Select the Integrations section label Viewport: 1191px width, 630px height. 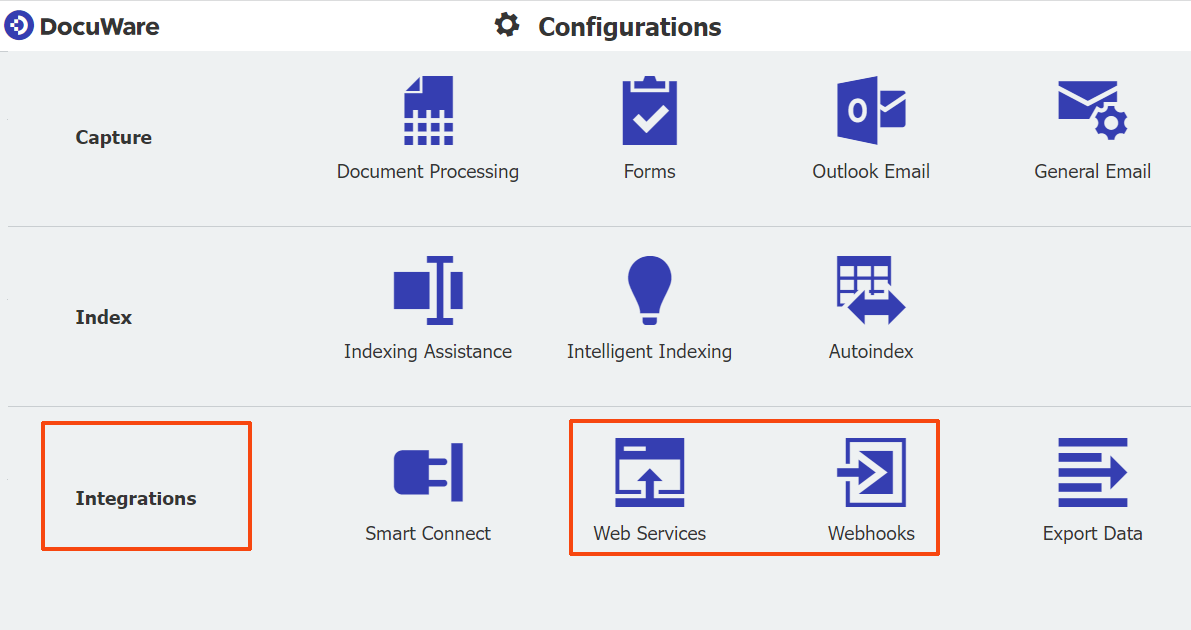pos(136,498)
